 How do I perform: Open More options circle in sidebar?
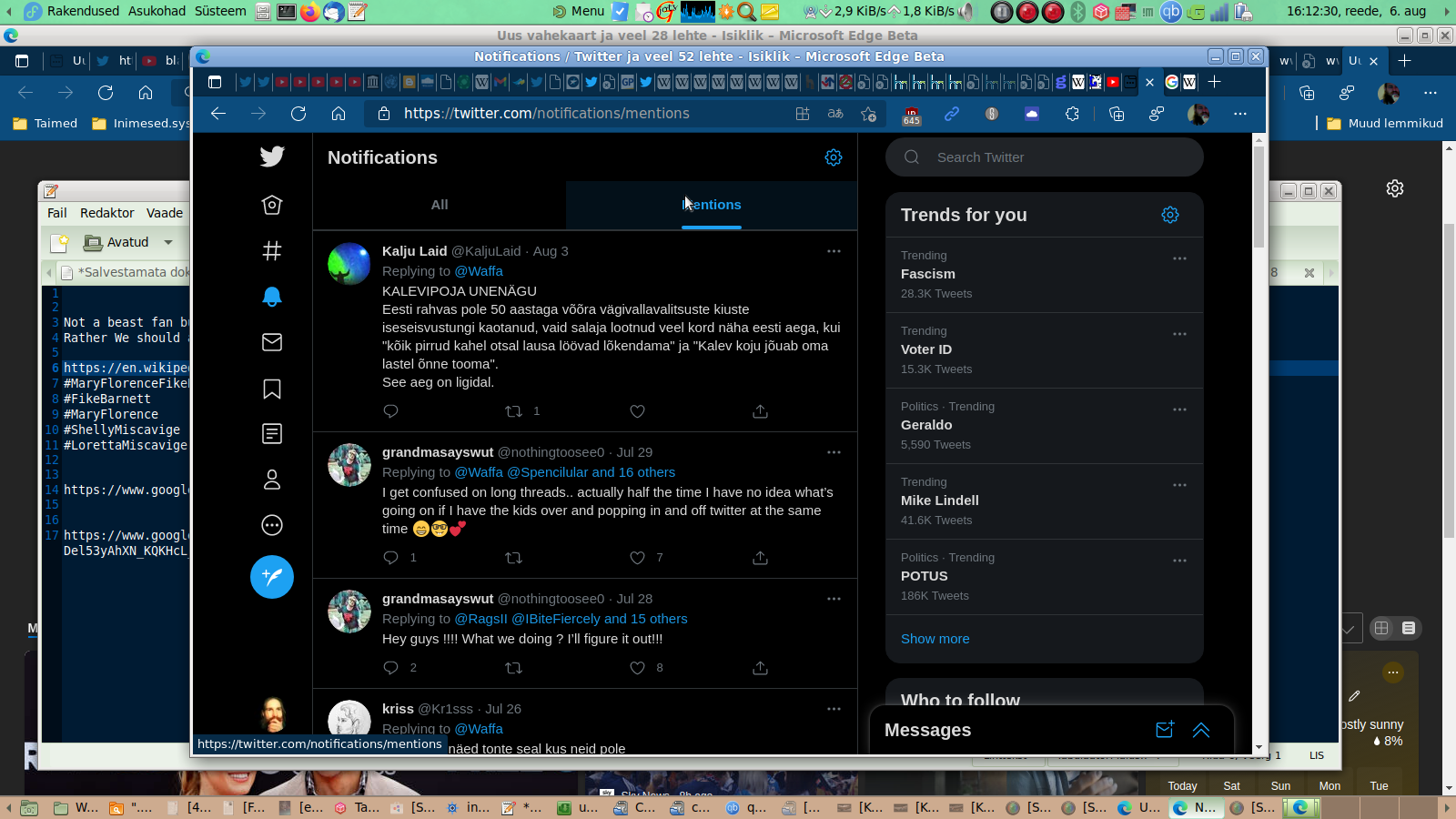[272, 525]
